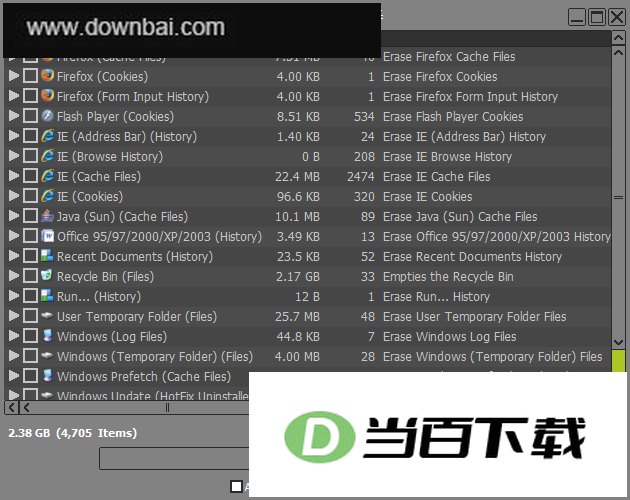Check the Firefox (Cookies) checkbox
This screenshot has width=630, height=500.
[30, 76]
